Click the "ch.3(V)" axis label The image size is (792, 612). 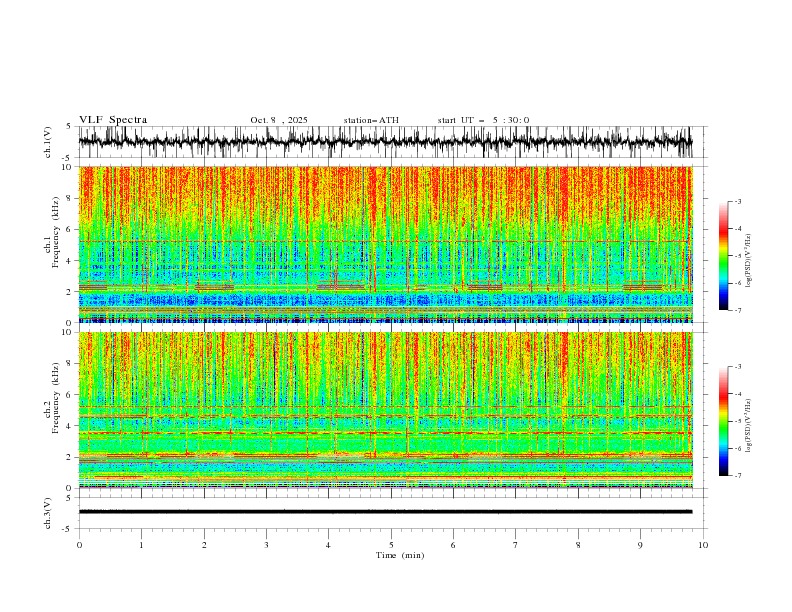(x=48, y=513)
